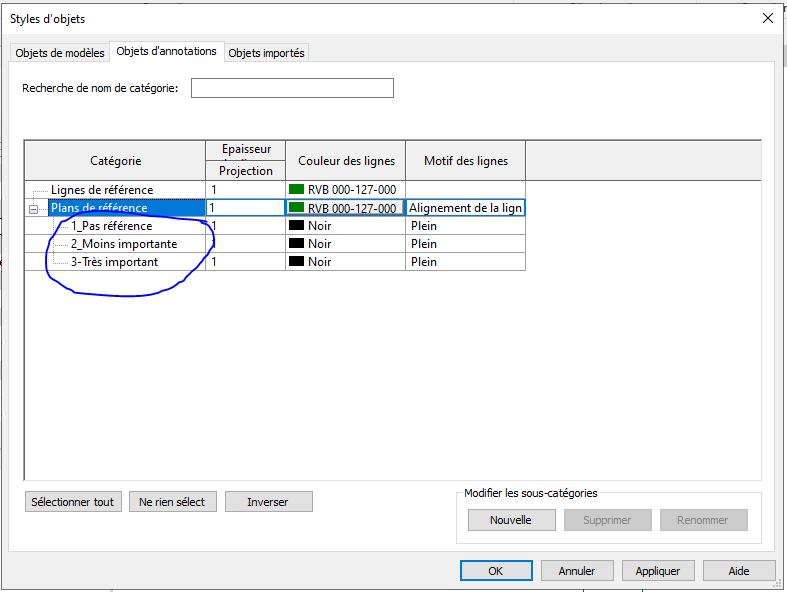Click green color swatch for Lignes de référence
The height and width of the screenshot is (592, 787).
coord(296,190)
